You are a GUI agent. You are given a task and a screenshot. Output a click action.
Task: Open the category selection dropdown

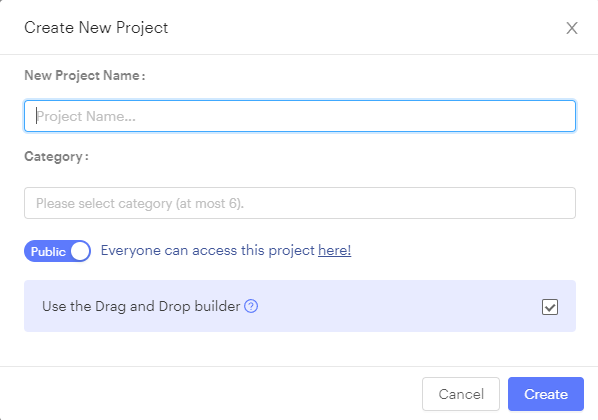click(x=300, y=203)
